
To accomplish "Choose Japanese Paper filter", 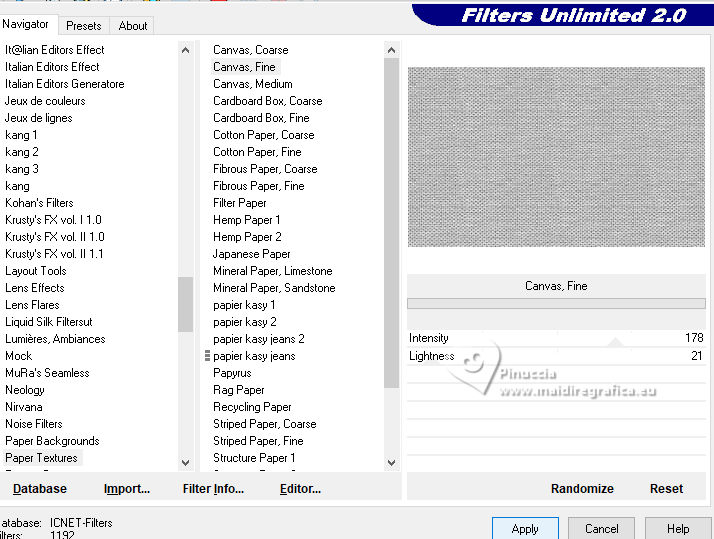I will pos(251,254).
